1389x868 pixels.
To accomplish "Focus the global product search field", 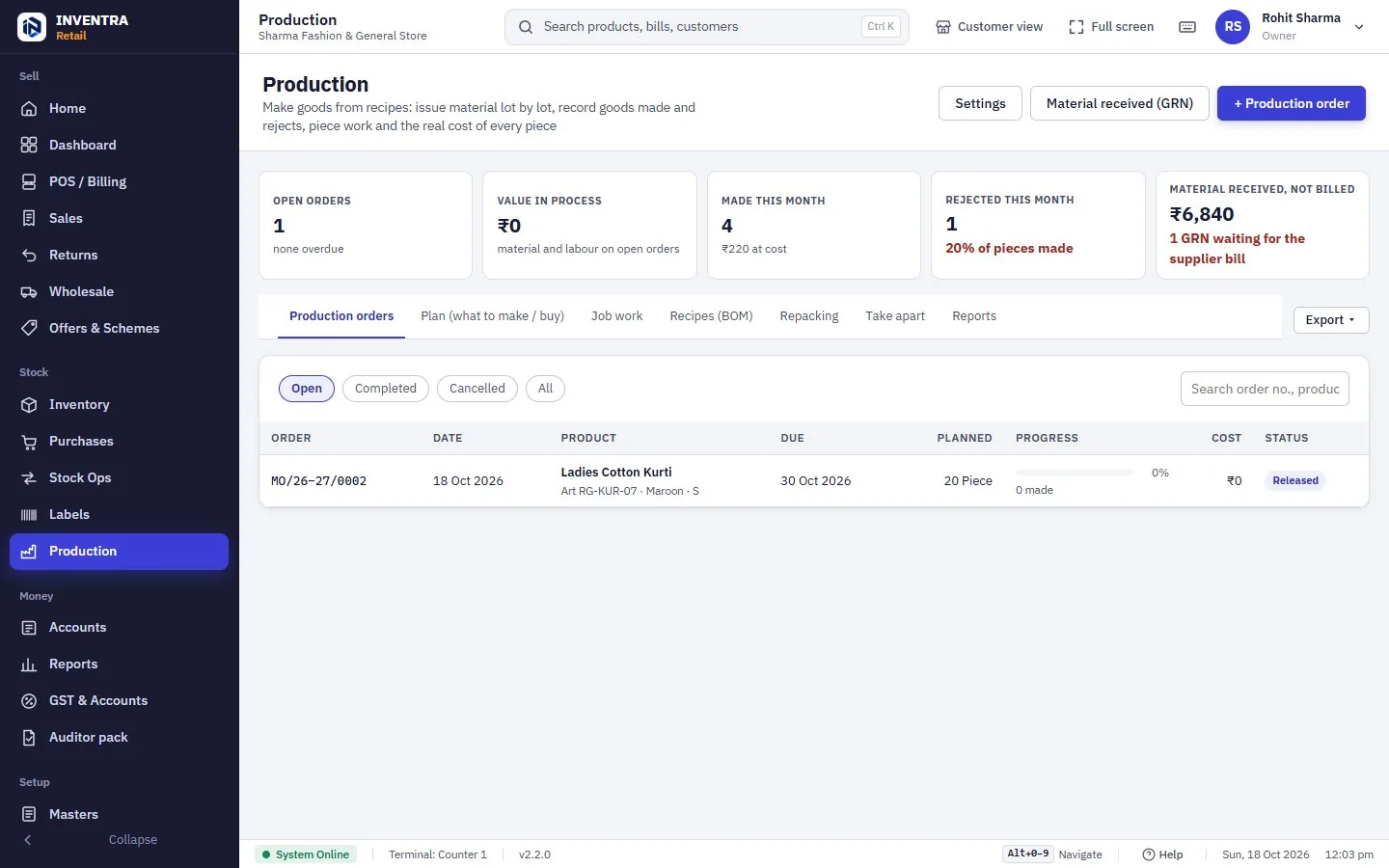I will [x=707, y=27].
